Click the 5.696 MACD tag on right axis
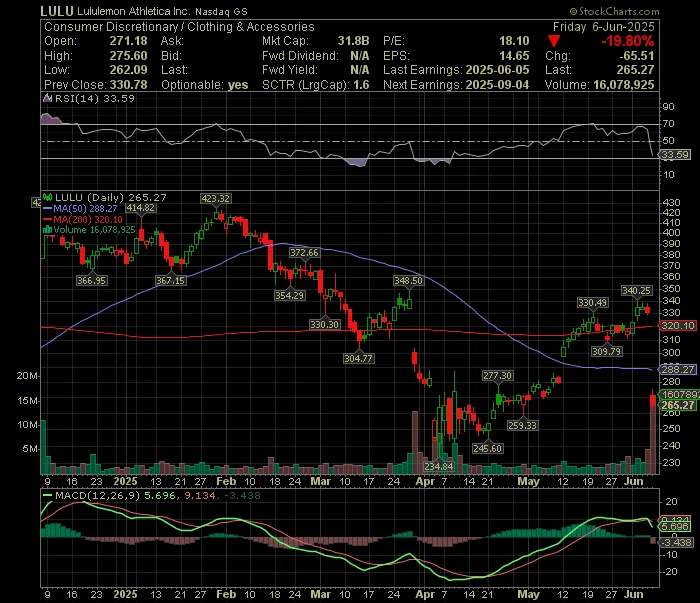Screen dimensions: 700x603 point(675,527)
